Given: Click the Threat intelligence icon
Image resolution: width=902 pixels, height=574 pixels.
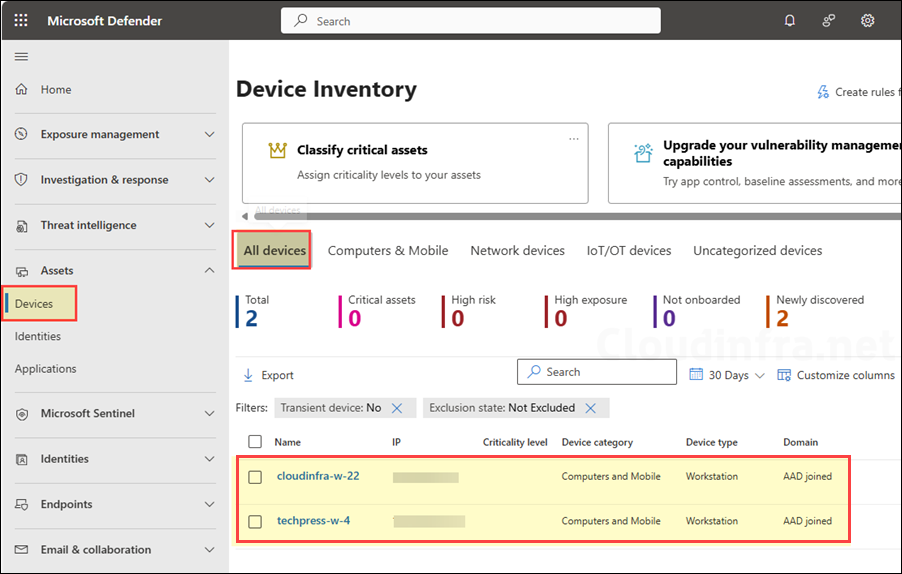Looking at the screenshot, I should pos(21,225).
